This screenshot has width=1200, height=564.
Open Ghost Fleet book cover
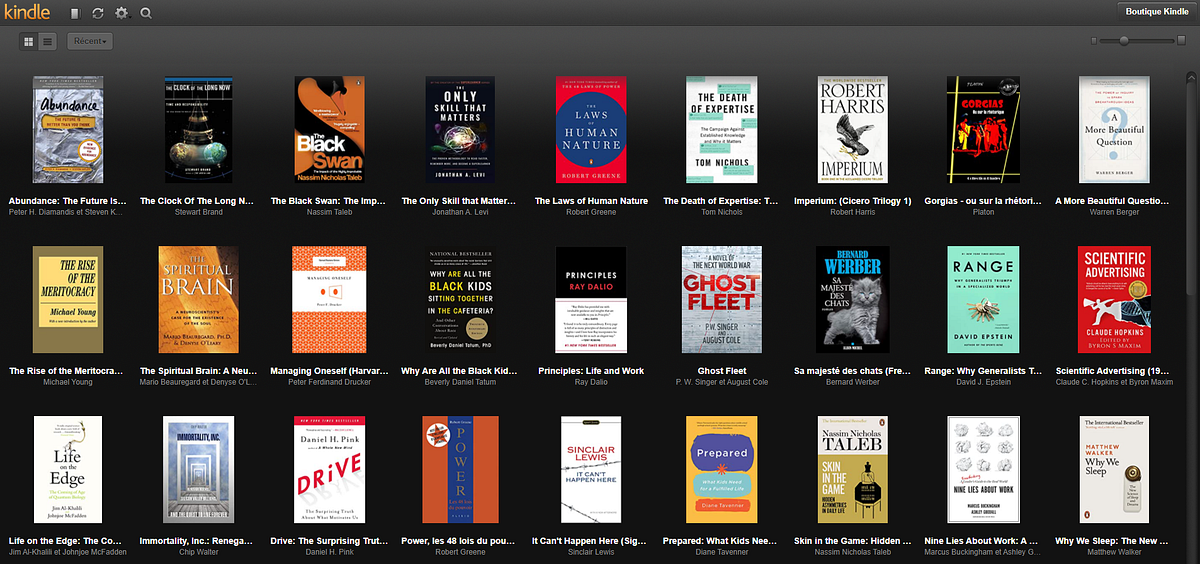coord(722,300)
